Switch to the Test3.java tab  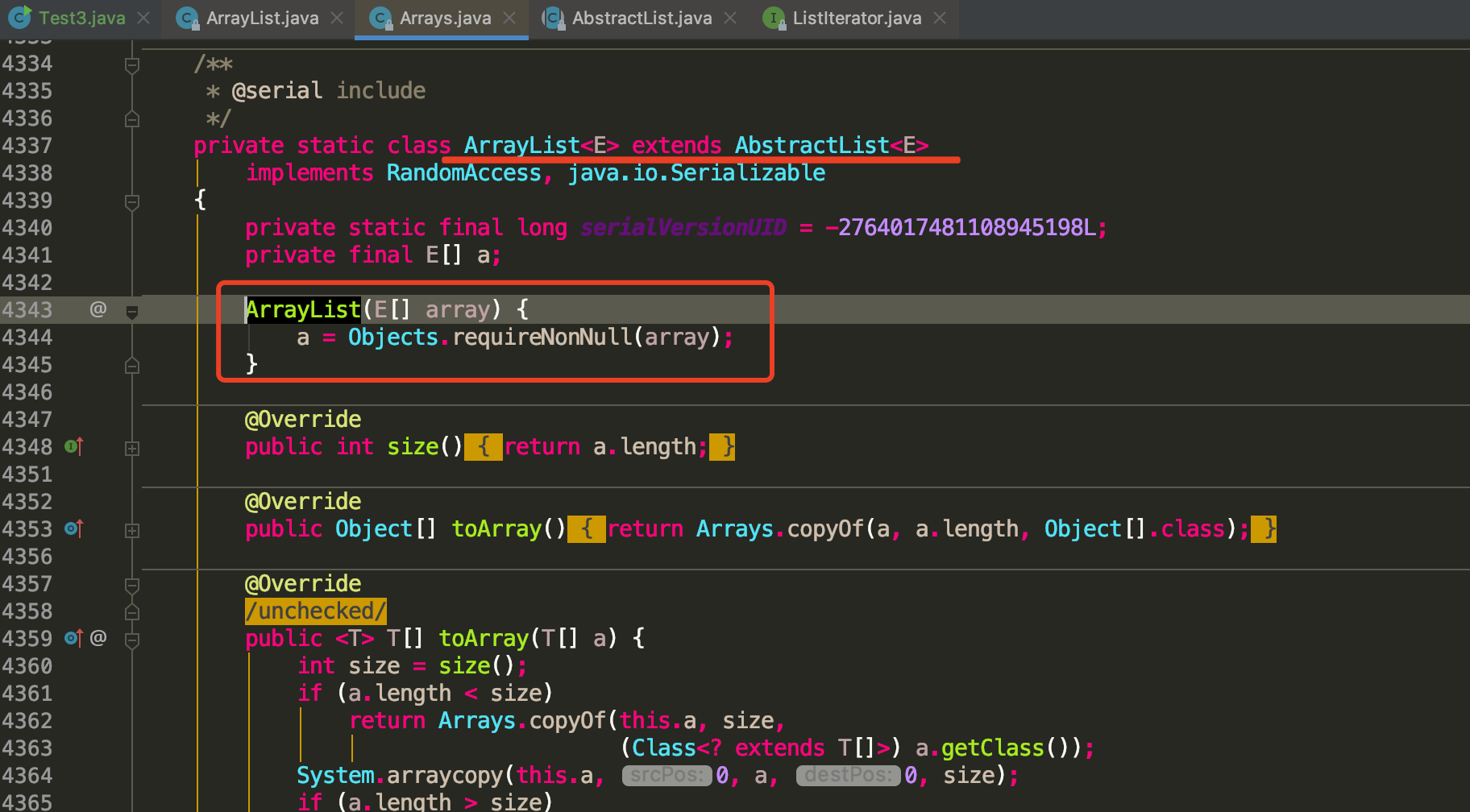(81, 18)
